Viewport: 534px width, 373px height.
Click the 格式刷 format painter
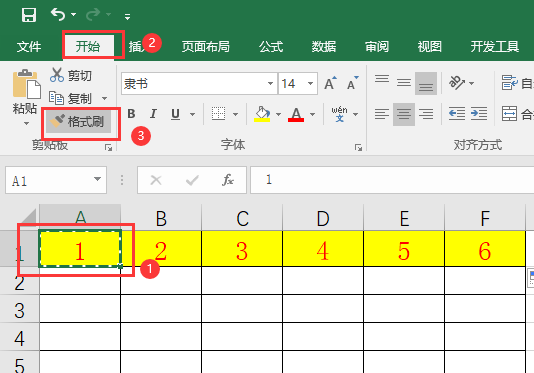click(78, 122)
